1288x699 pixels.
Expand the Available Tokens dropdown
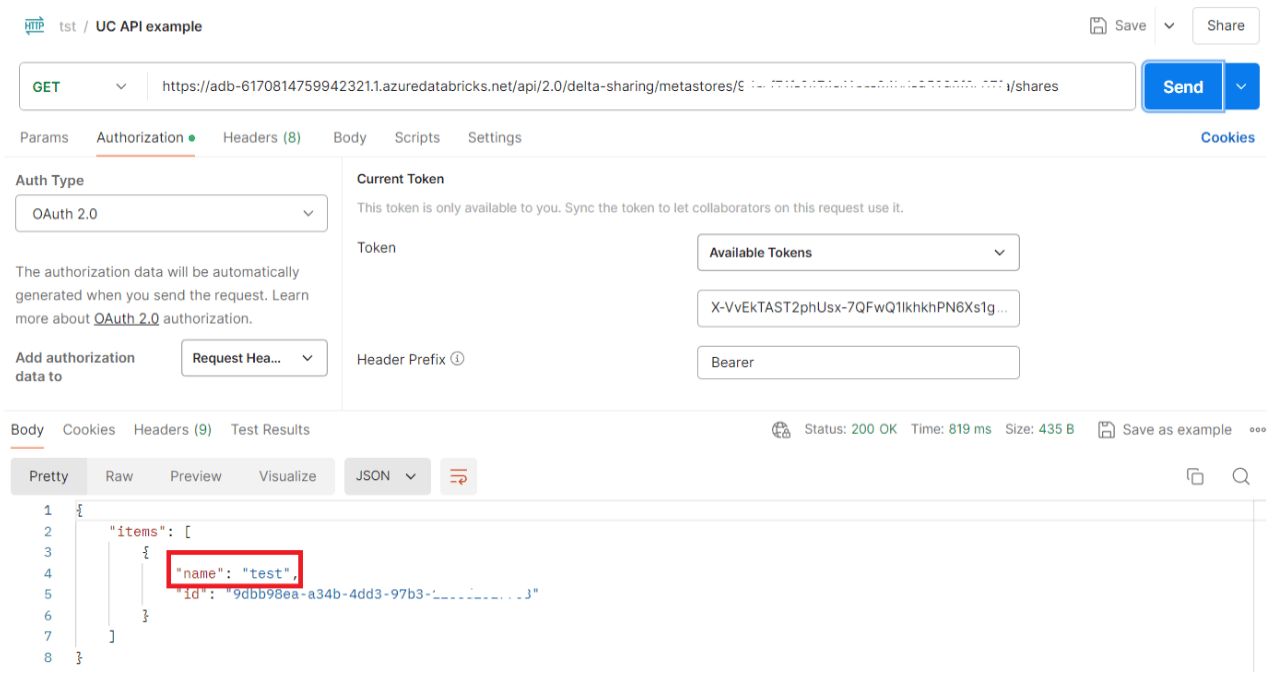pos(858,252)
